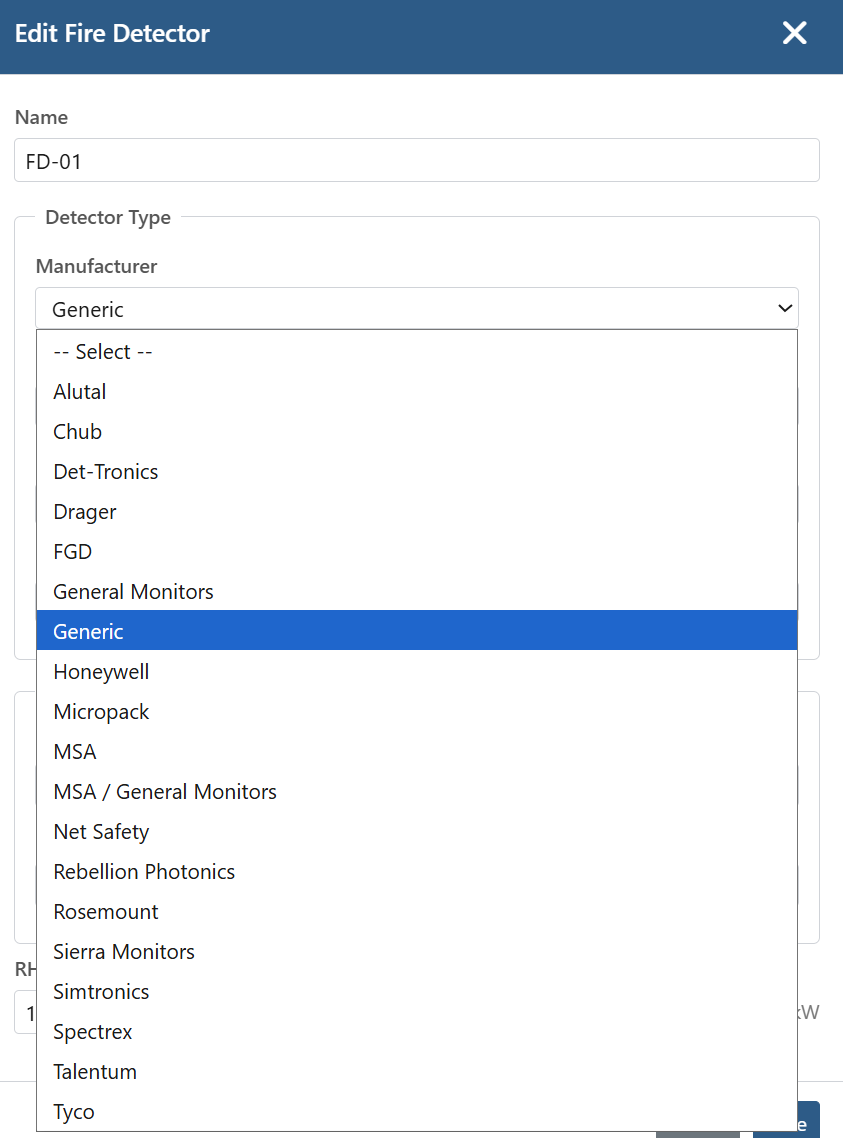
Task: Select the highlighted Generic option
Action: point(417,631)
